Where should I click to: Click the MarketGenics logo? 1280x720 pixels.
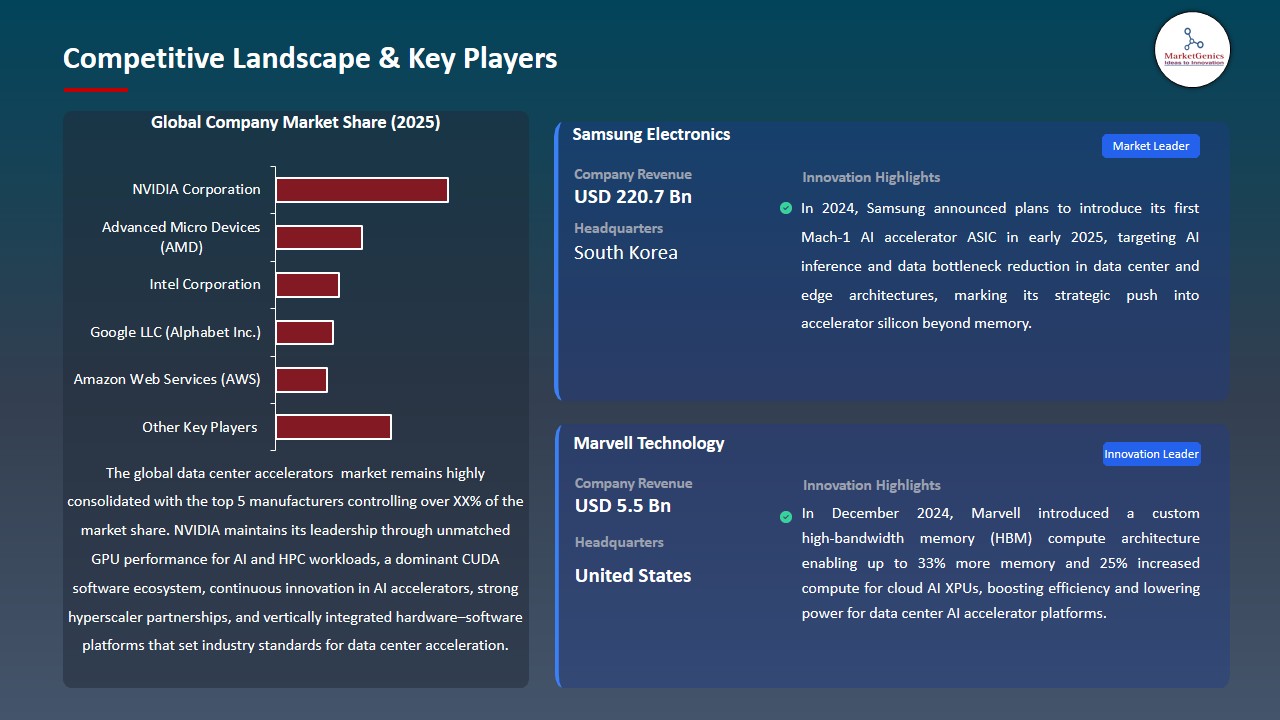(1192, 50)
